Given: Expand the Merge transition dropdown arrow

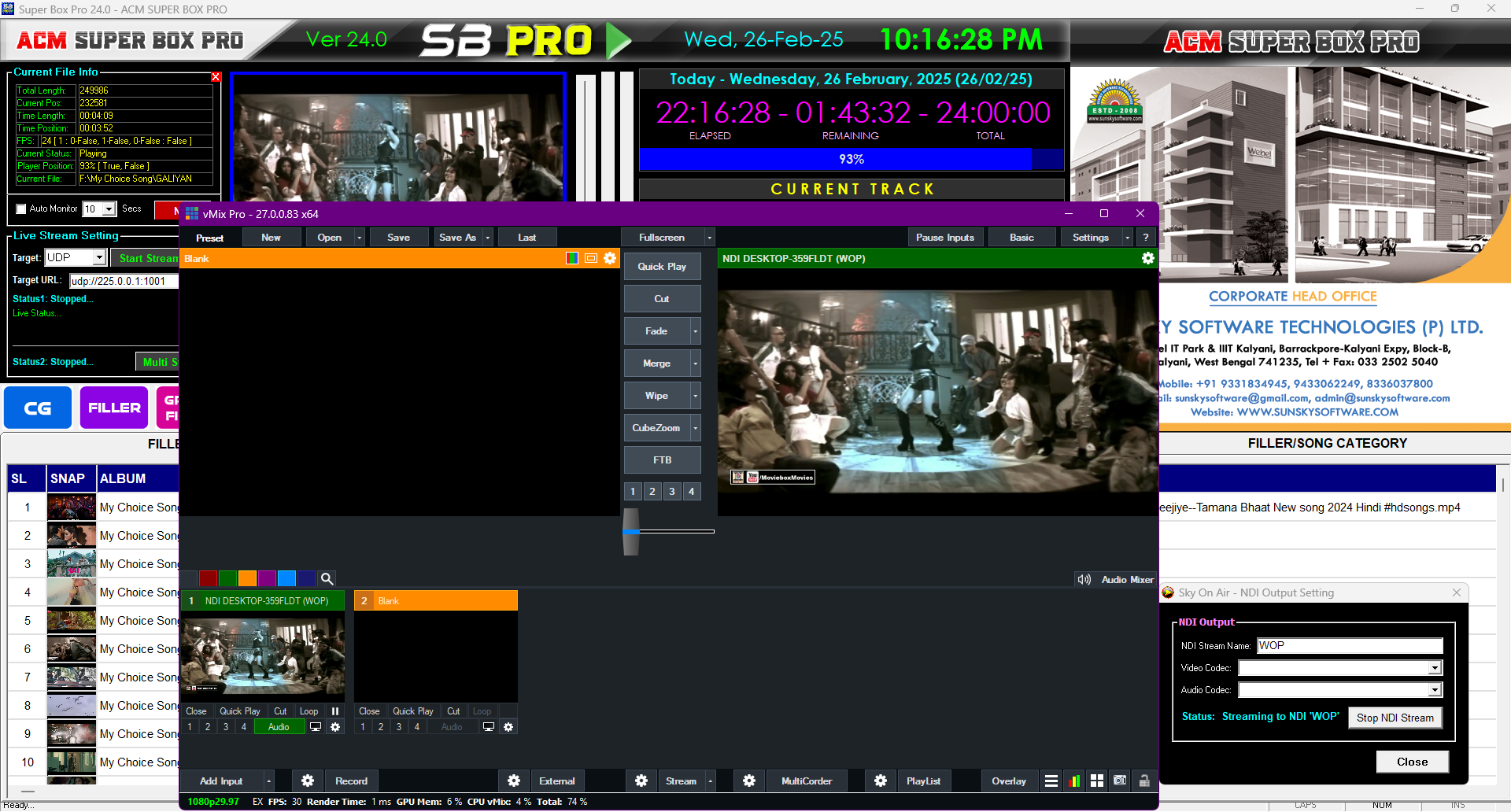Looking at the screenshot, I should [695, 364].
